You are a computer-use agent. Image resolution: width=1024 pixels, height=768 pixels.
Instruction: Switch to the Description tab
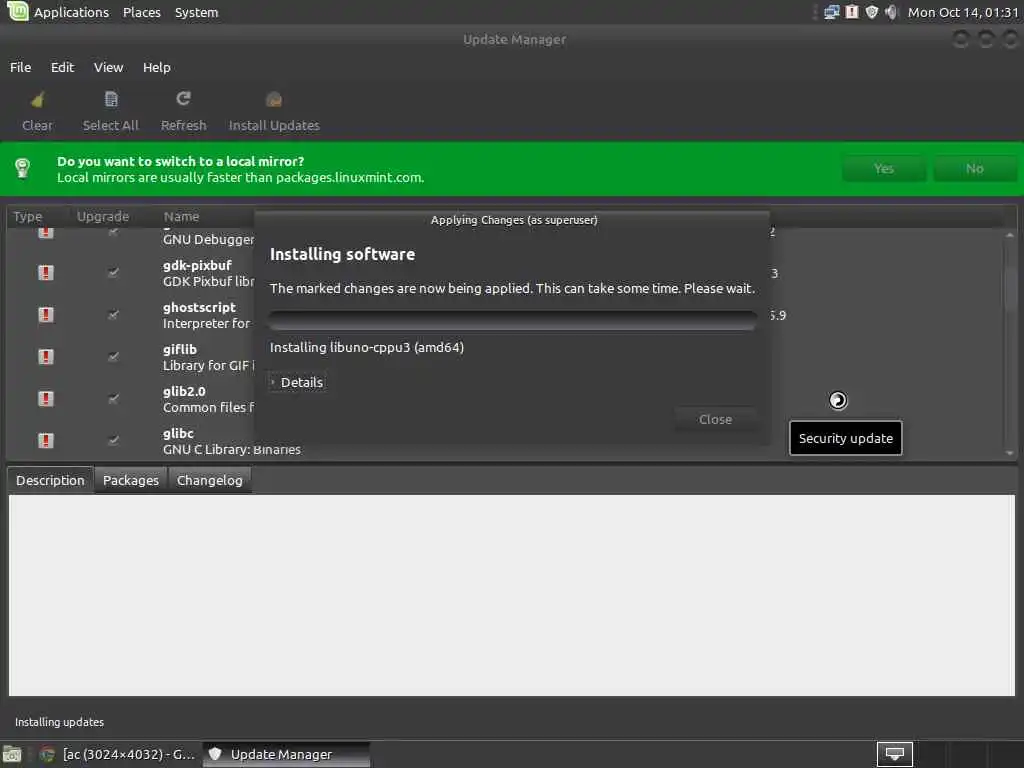coord(50,480)
